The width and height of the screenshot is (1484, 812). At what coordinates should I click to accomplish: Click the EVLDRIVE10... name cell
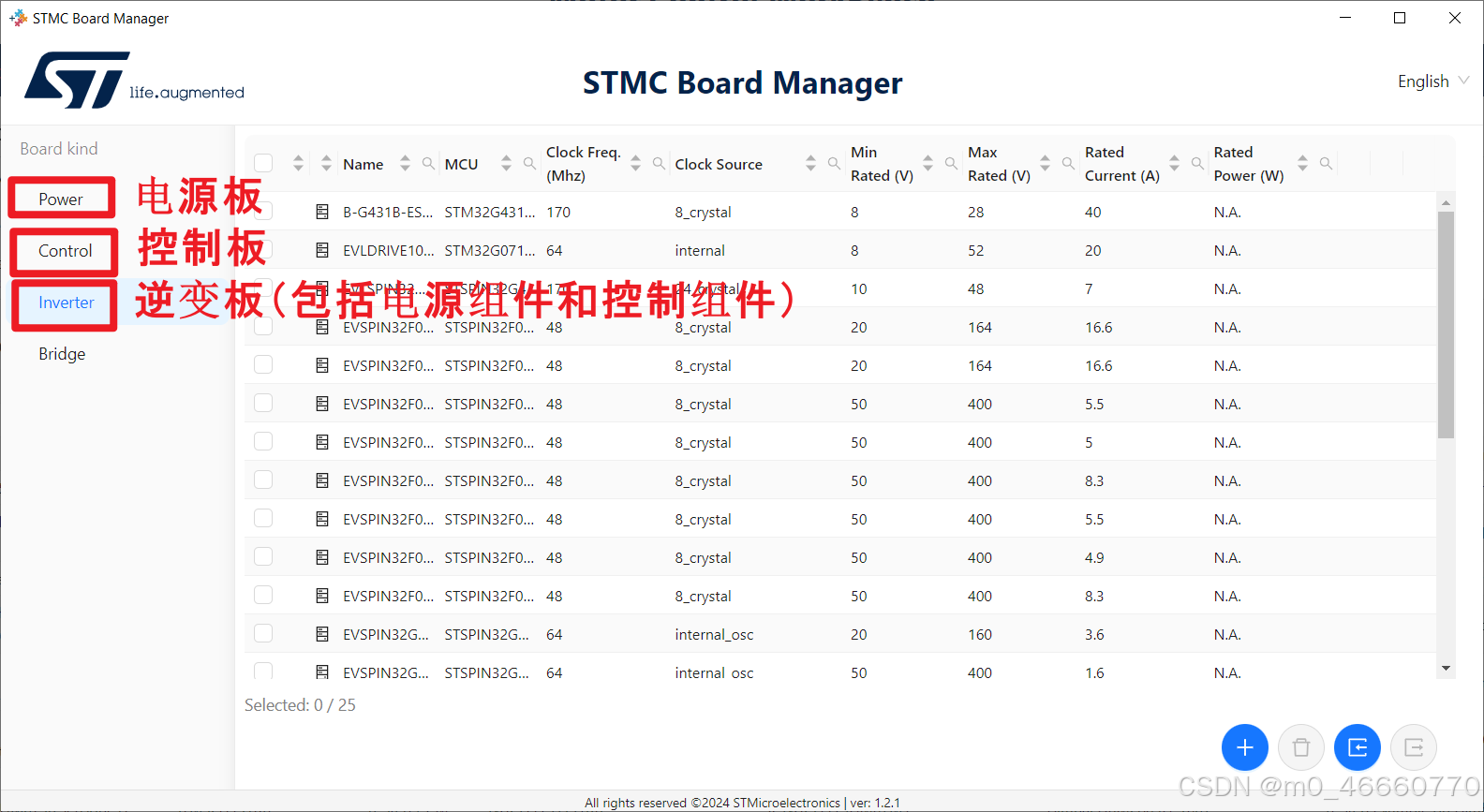pyautogui.click(x=388, y=250)
